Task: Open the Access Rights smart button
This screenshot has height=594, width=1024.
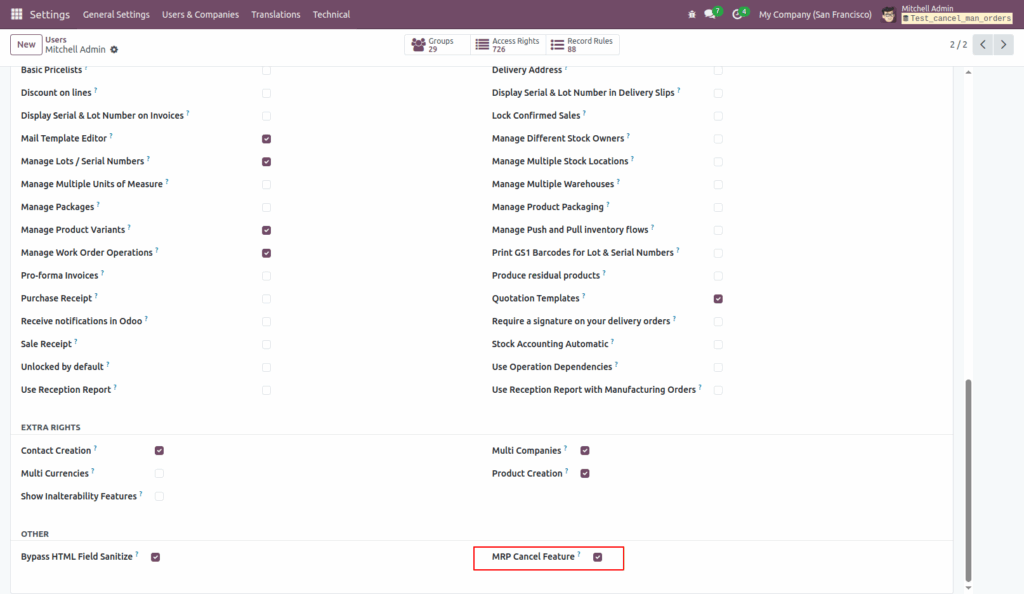Action: pos(510,44)
